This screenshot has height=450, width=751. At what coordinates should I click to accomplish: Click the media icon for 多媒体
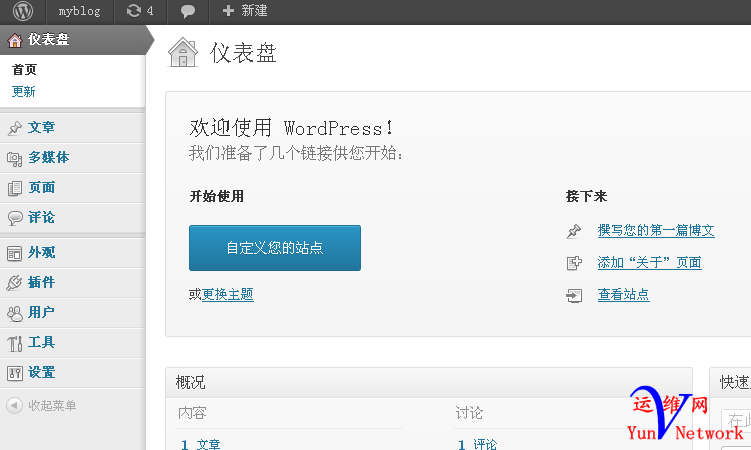tap(15, 158)
